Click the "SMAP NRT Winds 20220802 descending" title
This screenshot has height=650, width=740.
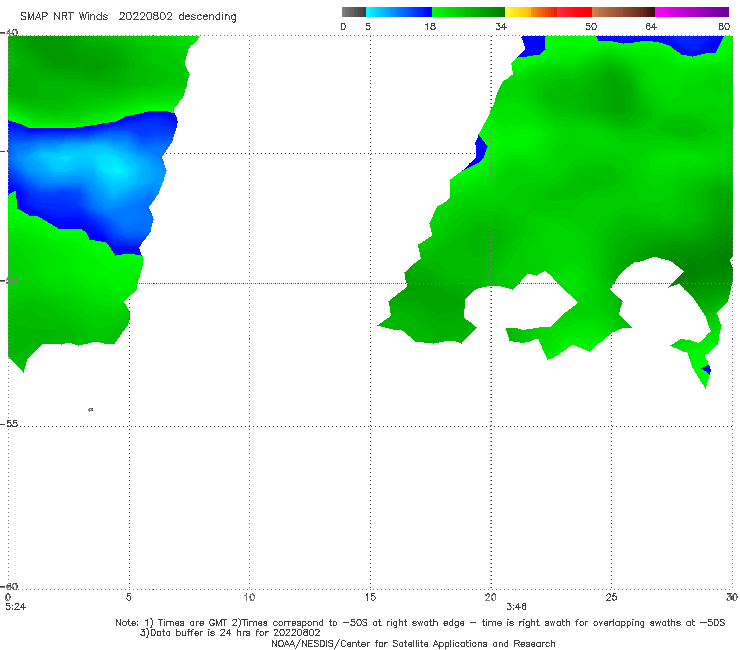click(128, 16)
